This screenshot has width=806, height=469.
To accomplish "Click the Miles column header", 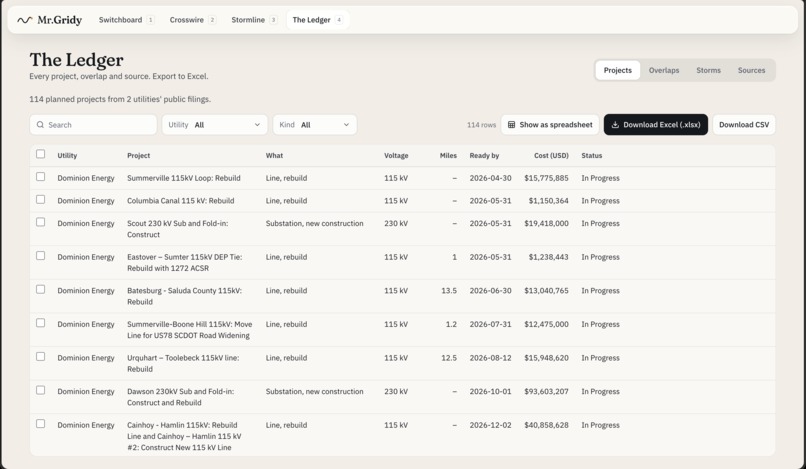I will click(x=448, y=155).
